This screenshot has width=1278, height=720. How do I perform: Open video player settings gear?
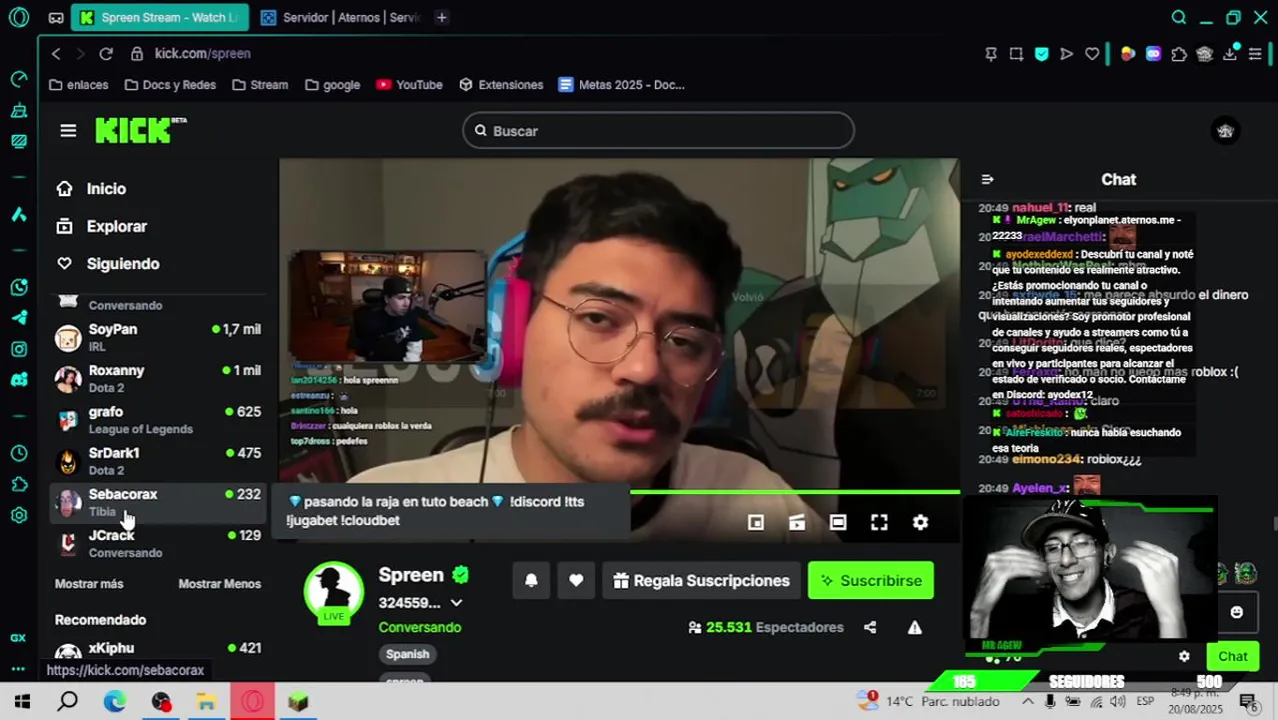(x=920, y=522)
